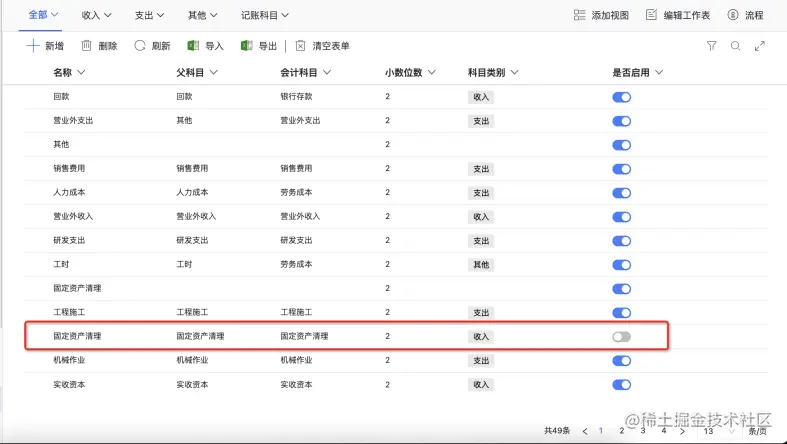The width and height of the screenshot is (787, 444).
Task: Click the 新增 plus icon
Action: click(33, 46)
